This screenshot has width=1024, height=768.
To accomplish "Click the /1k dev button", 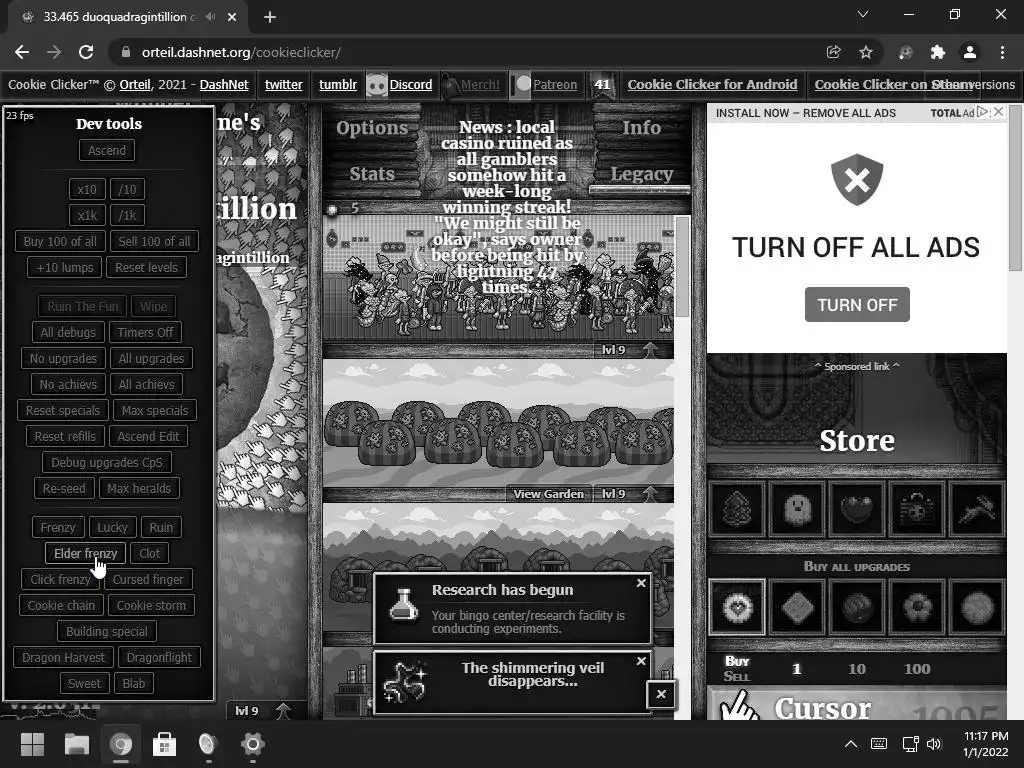I will (127, 215).
